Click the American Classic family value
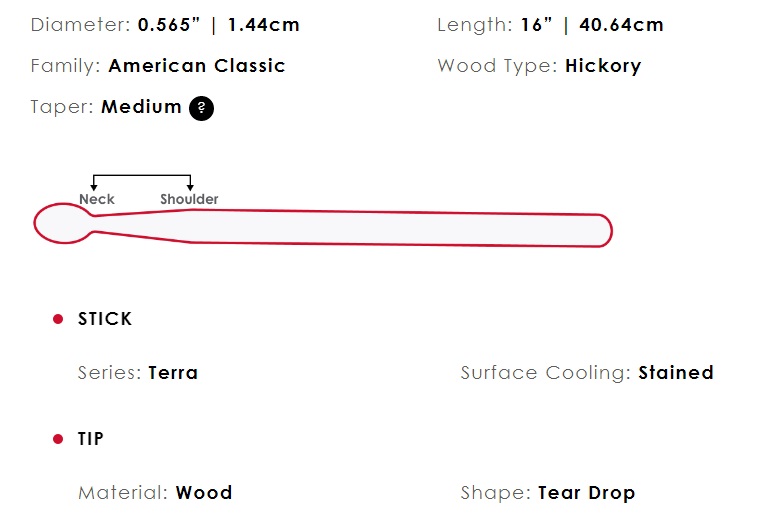The height and width of the screenshot is (523, 758). (x=197, y=66)
